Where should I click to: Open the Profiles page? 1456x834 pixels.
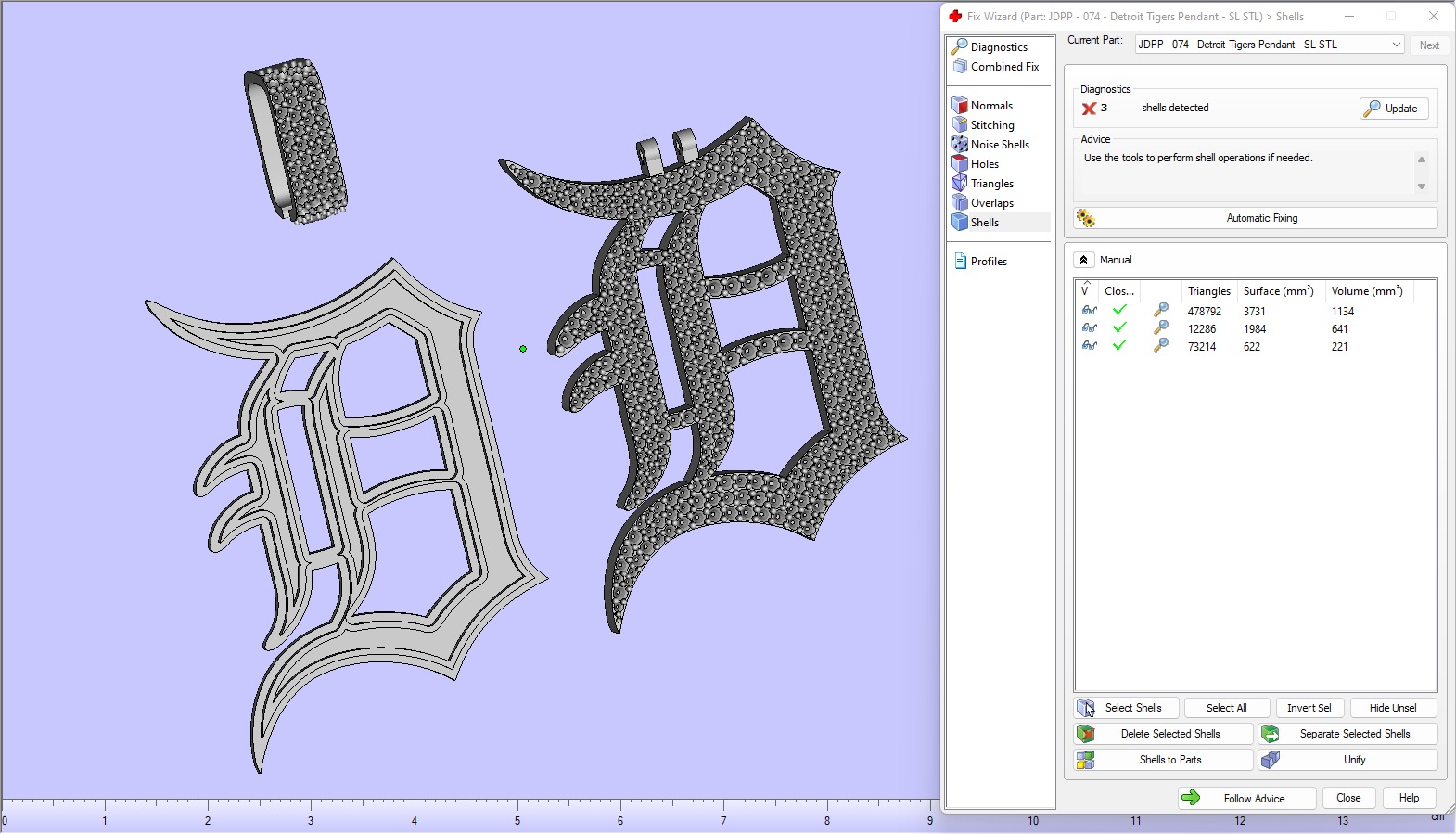pyautogui.click(x=989, y=262)
